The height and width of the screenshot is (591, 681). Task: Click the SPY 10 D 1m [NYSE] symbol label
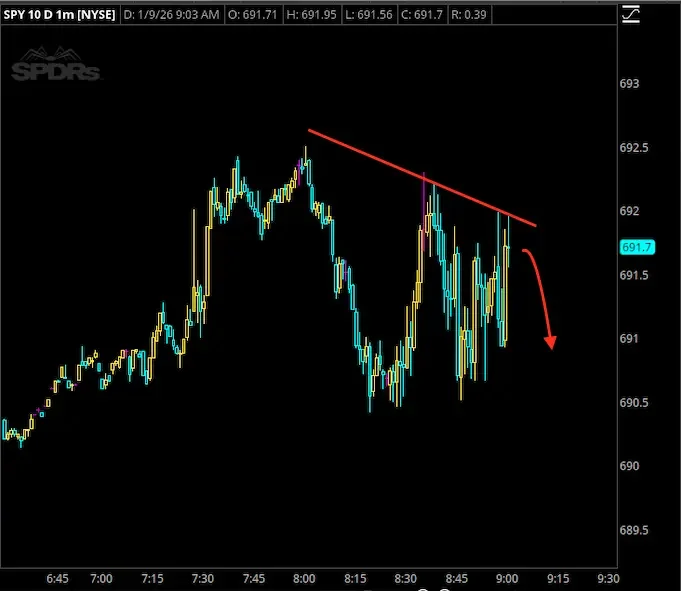click(60, 15)
